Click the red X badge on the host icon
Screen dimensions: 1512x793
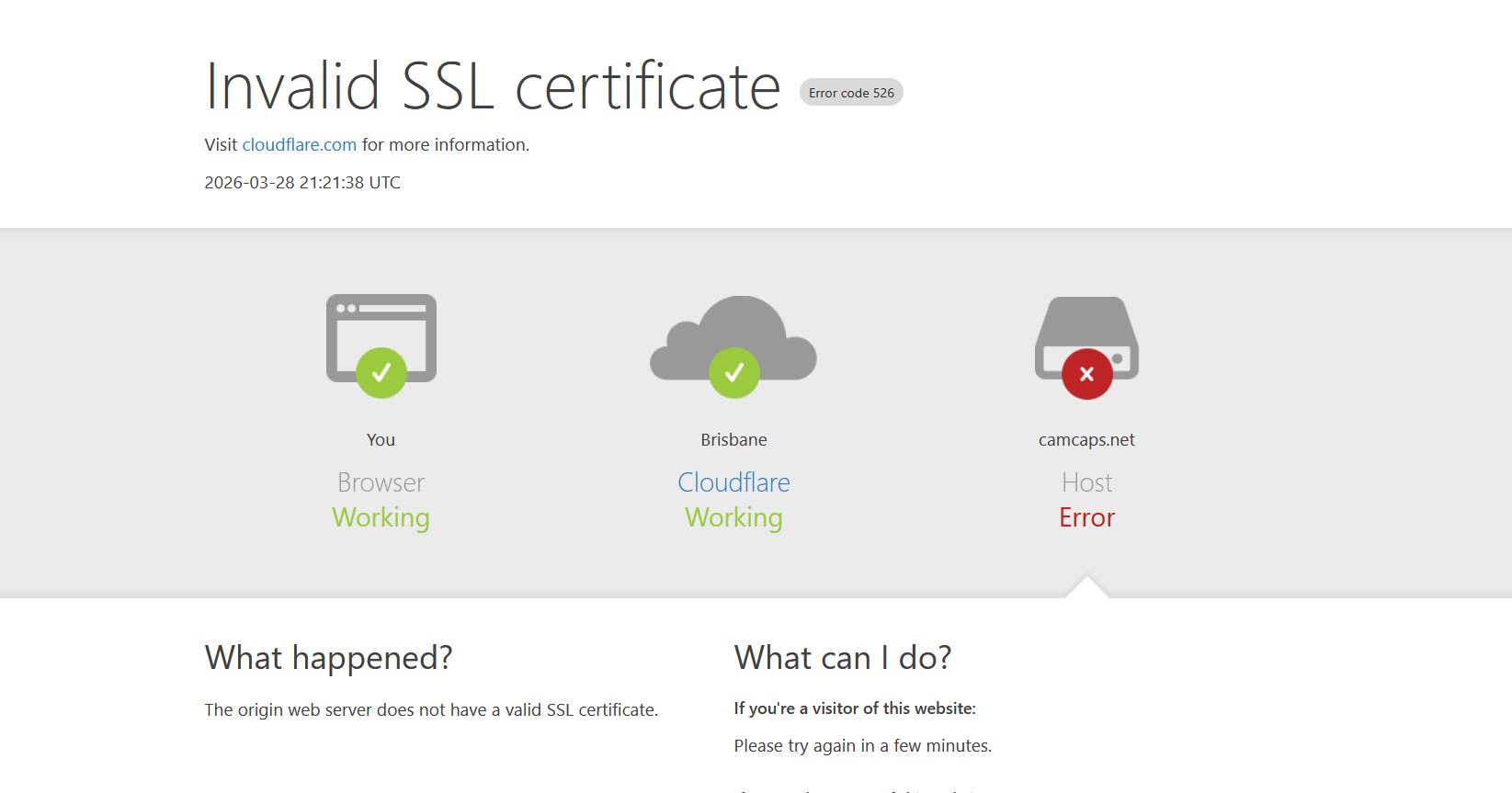coord(1086,374)
